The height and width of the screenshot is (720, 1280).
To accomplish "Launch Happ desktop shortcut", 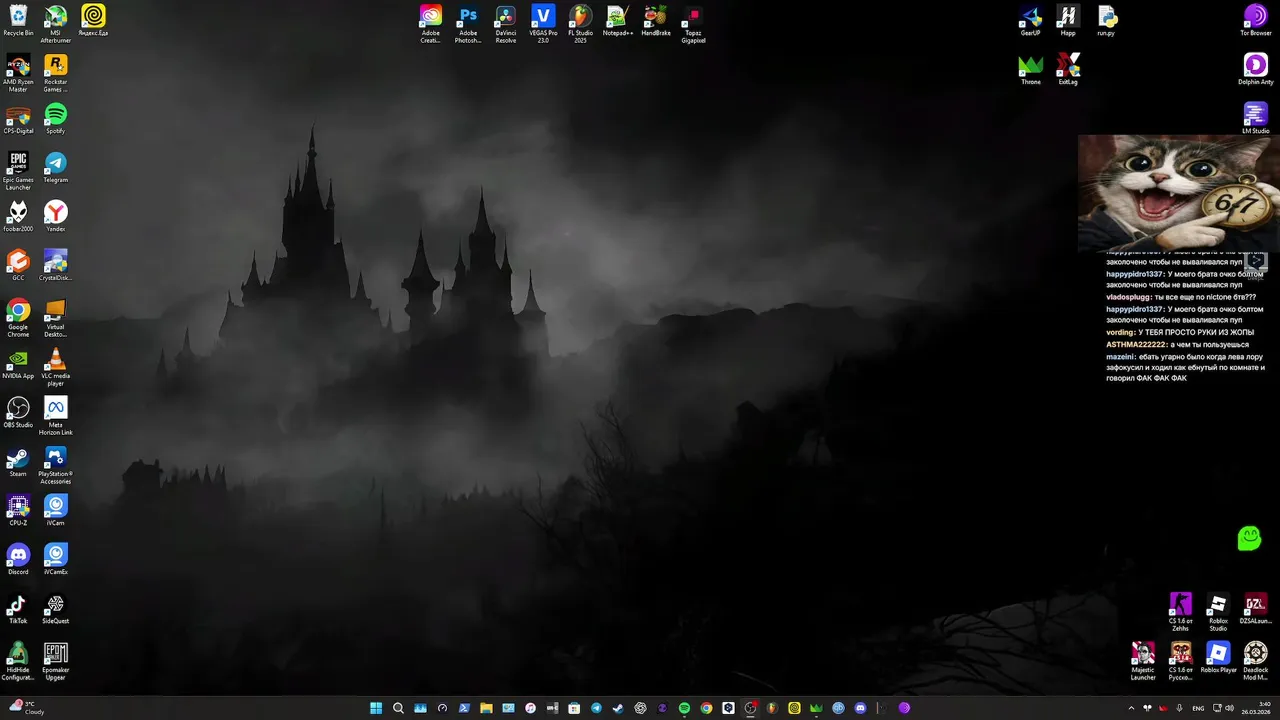I will (1068, 21).
